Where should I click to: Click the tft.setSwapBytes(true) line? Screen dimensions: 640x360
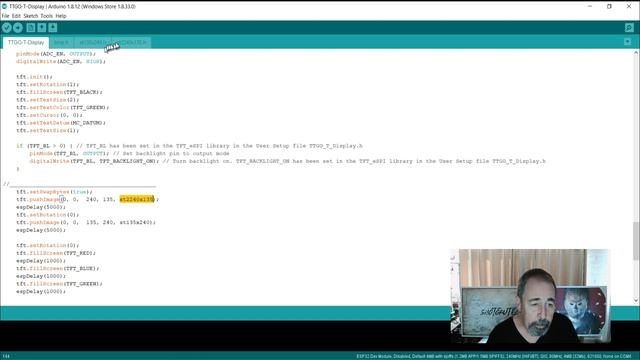(x=54, y=192)
